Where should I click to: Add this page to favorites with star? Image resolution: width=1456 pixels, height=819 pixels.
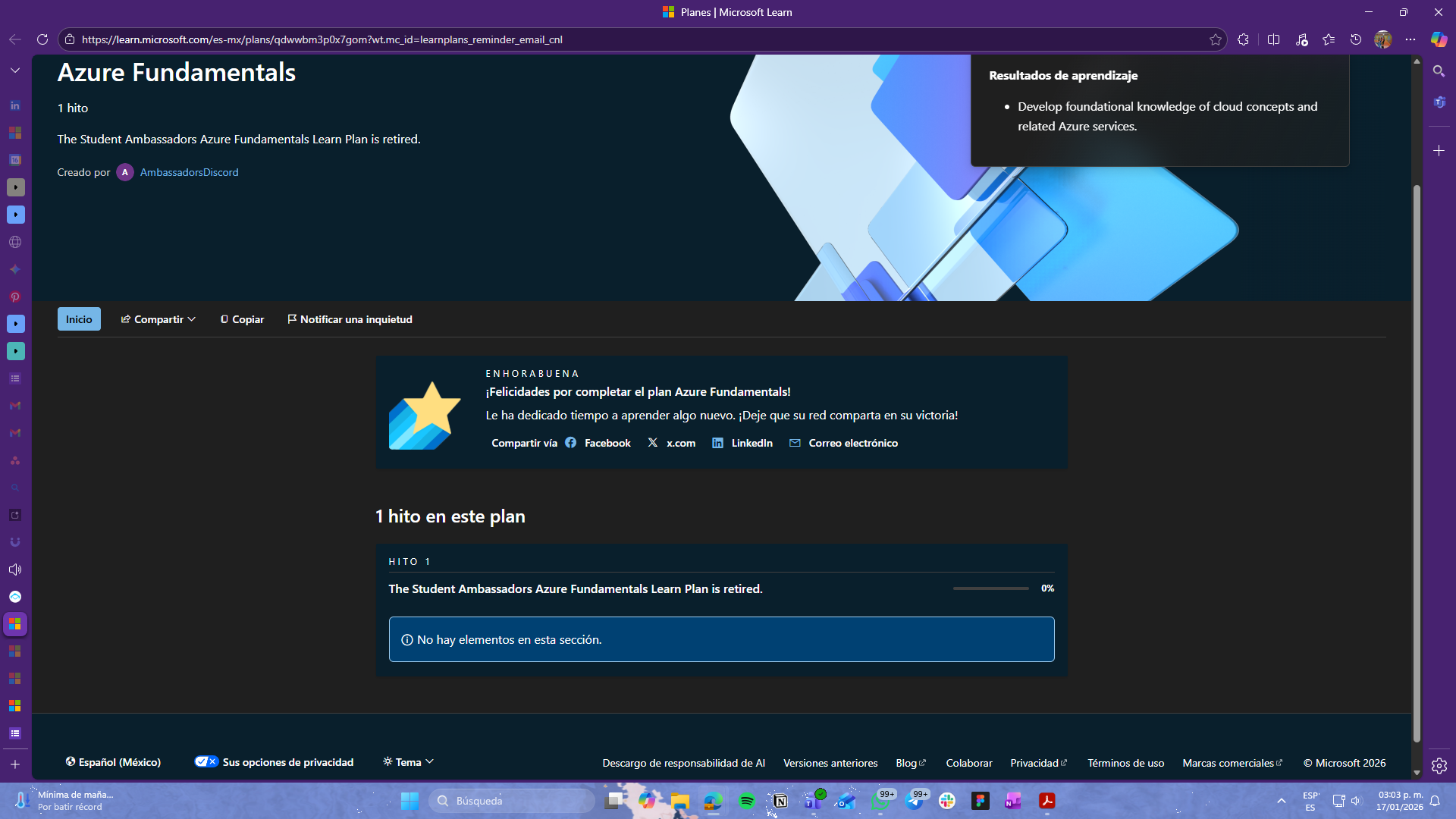coord(1216,39)
